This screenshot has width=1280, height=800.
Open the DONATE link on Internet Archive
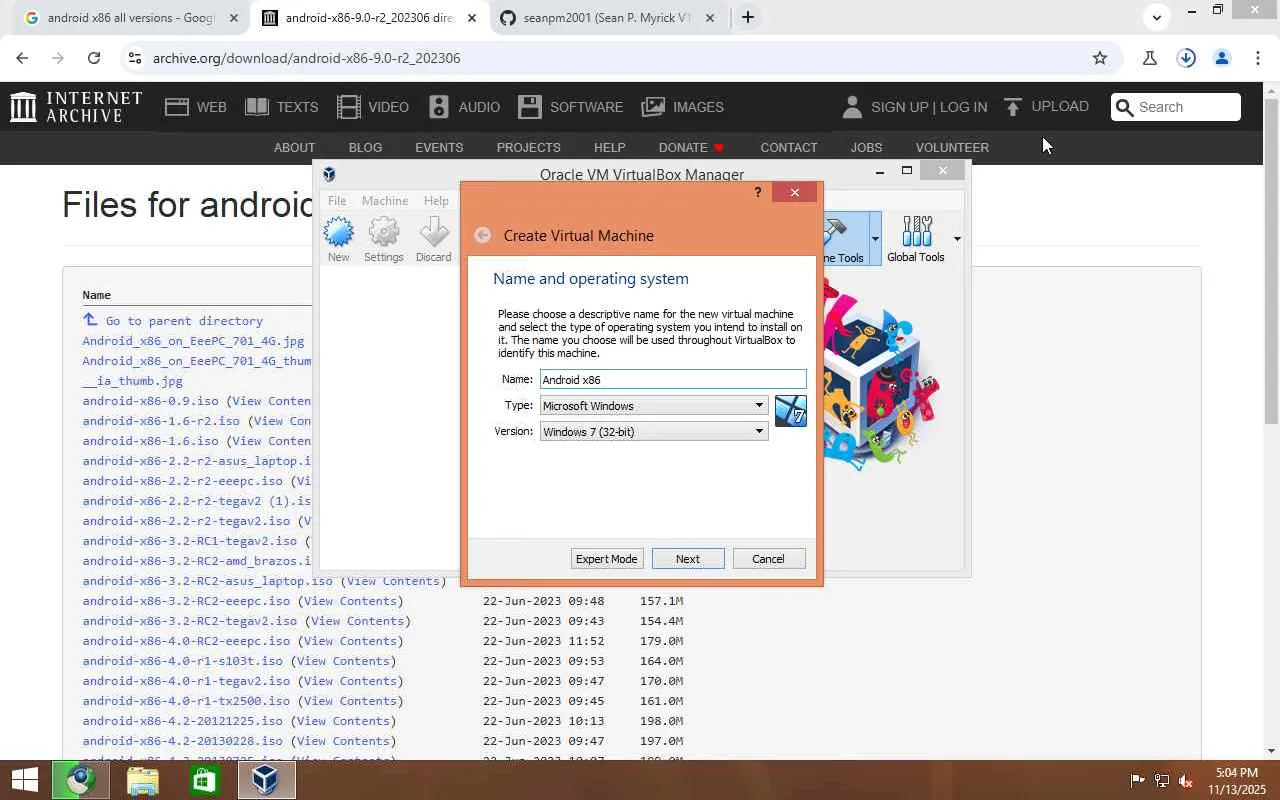tap(691, 147)
